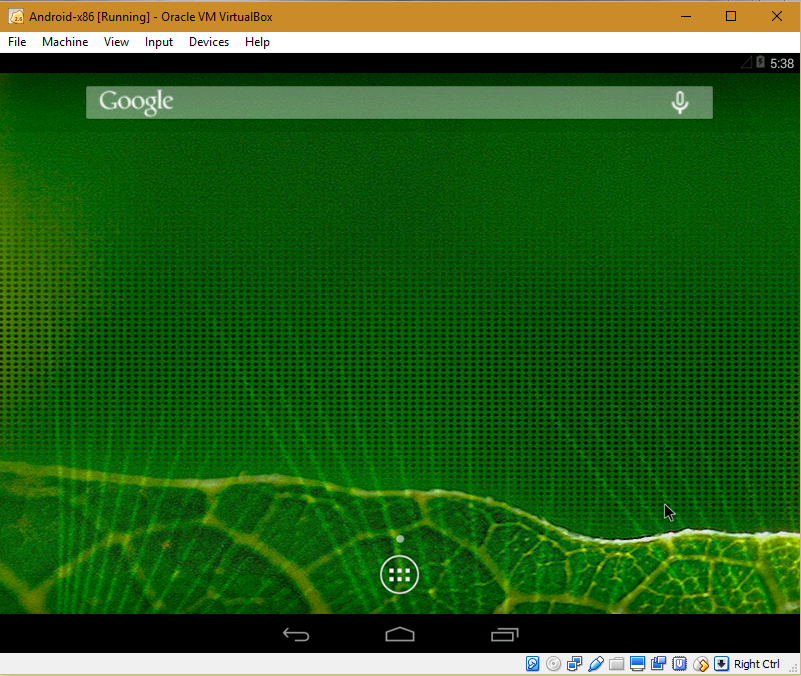801x676 pixels.
Task: Click the display monitor indicator
Action: click(x=638, y=664)
